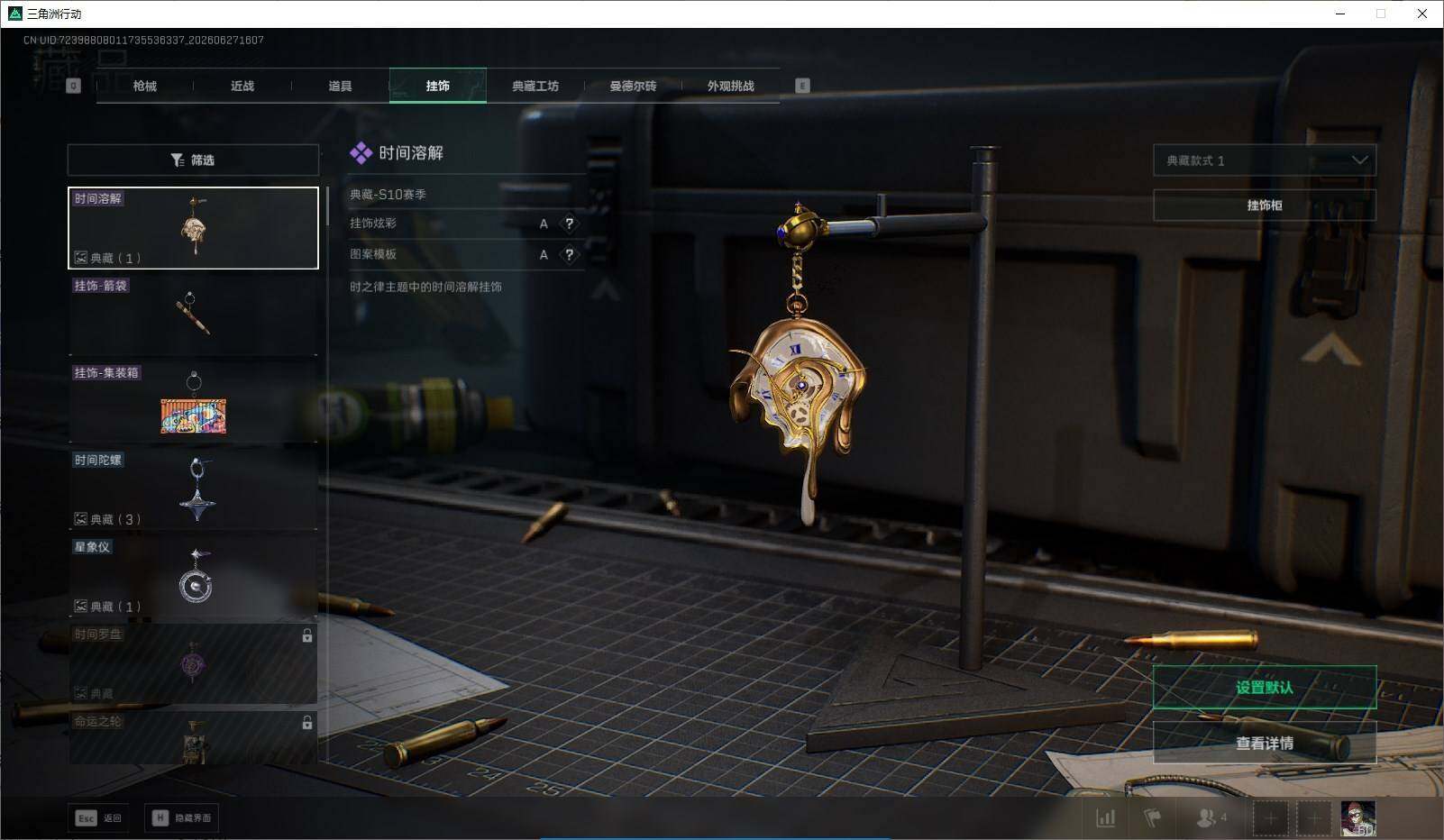
Task: Click the 典藏-S10赛季 label
Action: 388,194
